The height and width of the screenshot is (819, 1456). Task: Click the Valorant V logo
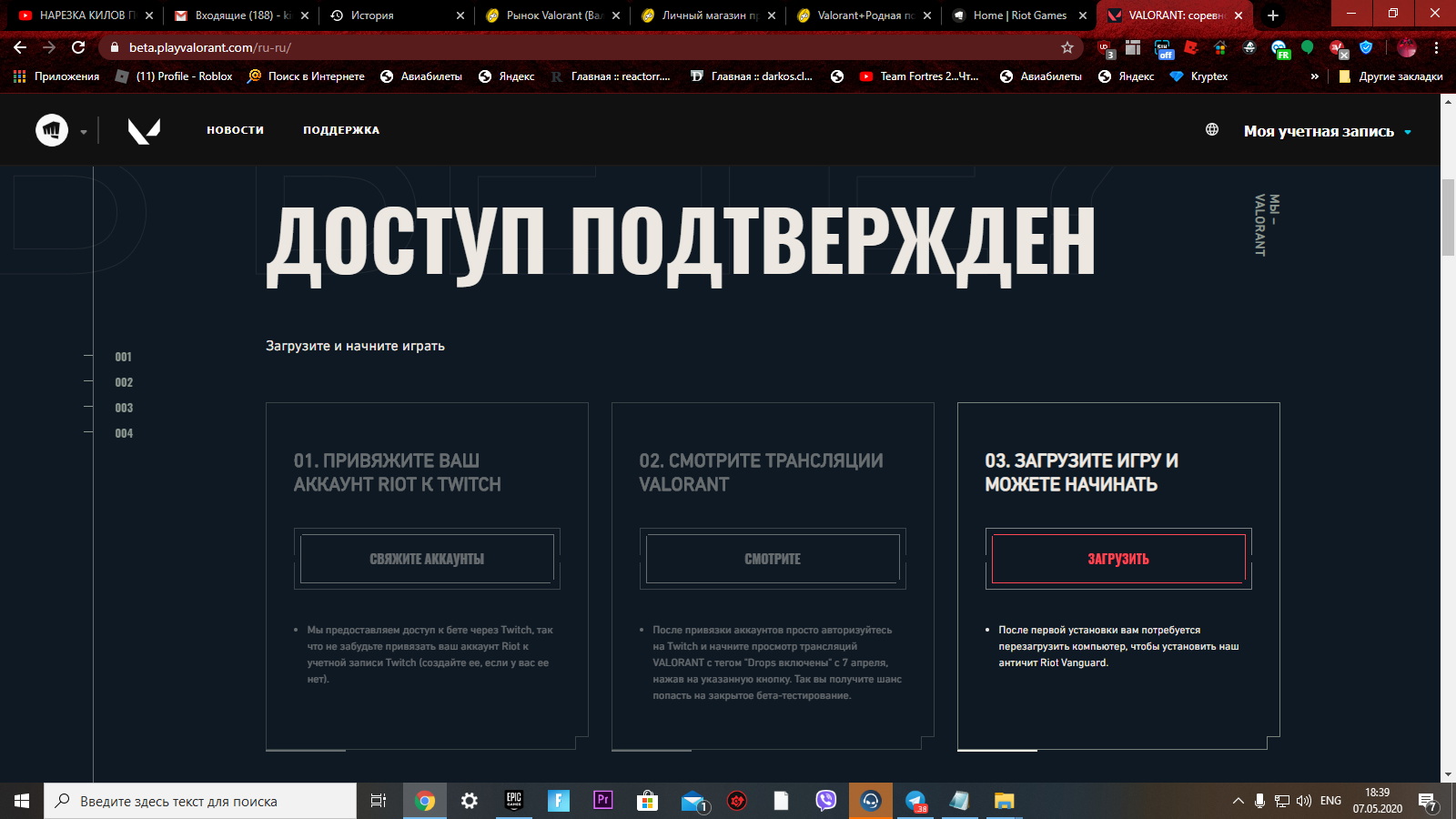[x=144, y=131]
